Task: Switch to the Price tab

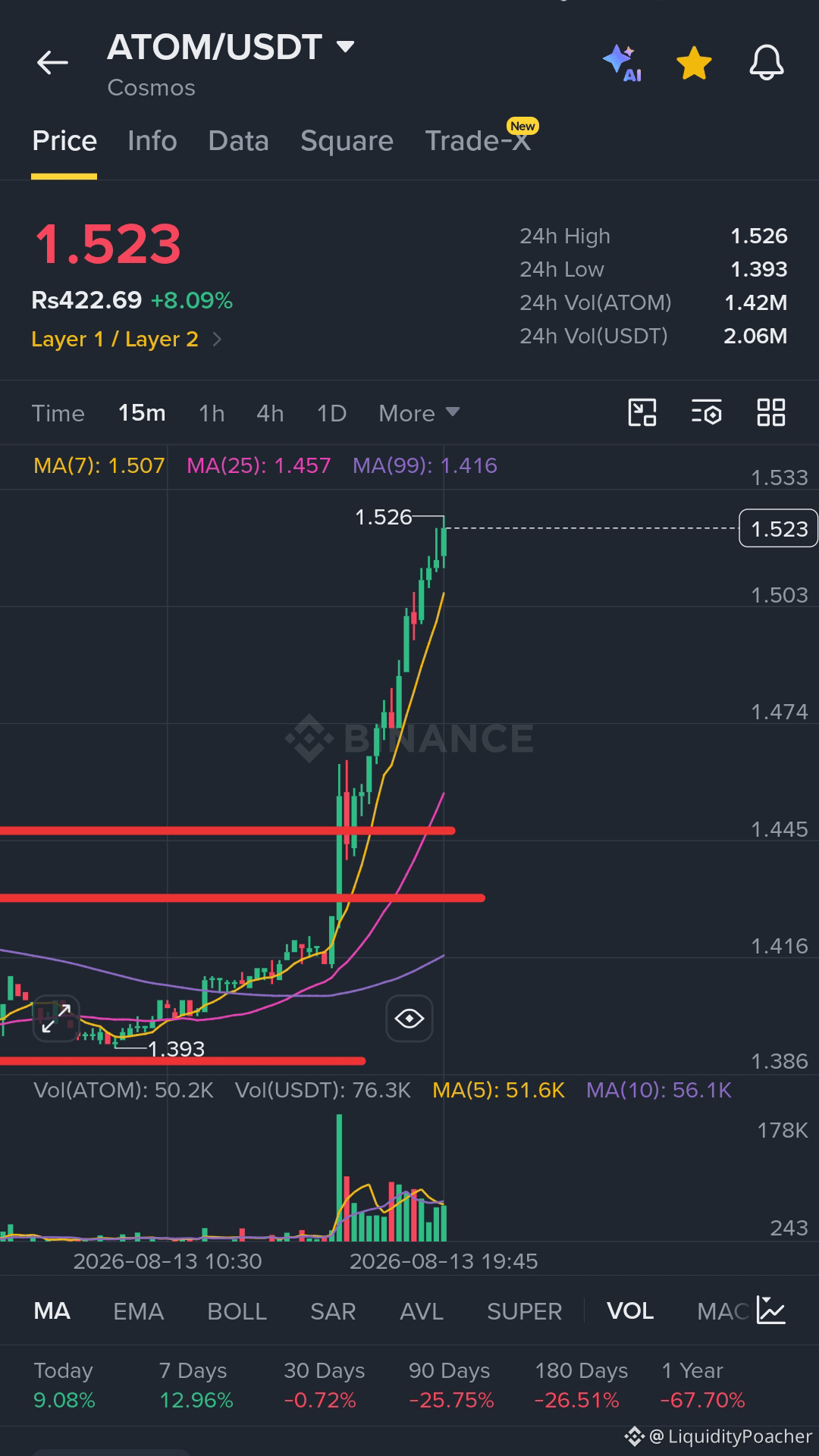Action: [x=64, y=141]
